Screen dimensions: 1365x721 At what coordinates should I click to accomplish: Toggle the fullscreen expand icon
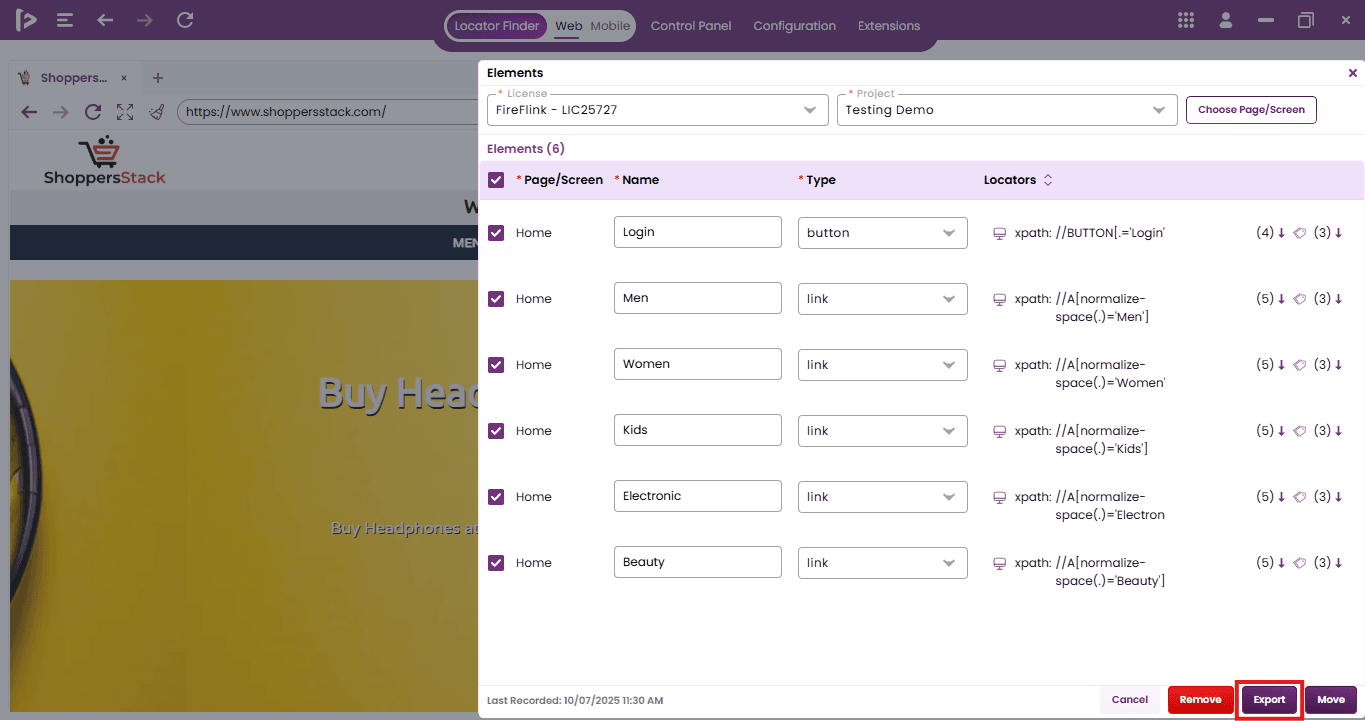click(125, 112)
